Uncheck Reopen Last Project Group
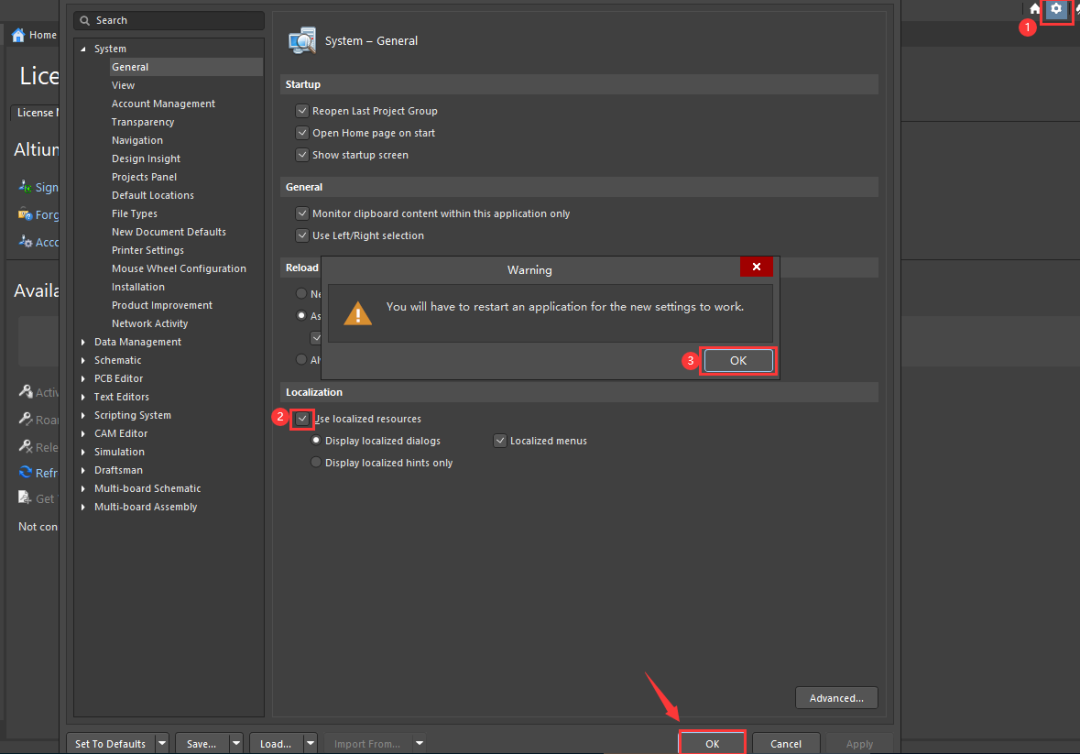Image resolution: width=1080 pixels, height=754 pixels. point(302,111)
